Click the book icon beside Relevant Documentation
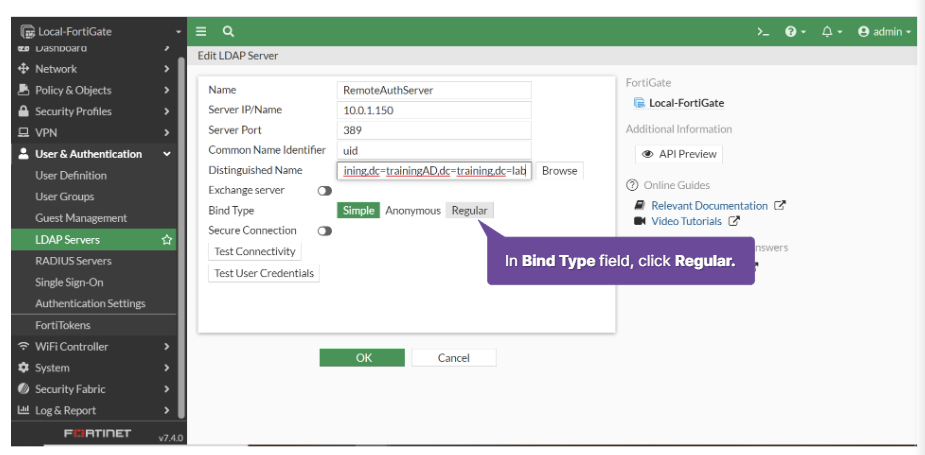Screen dimensions: 925x455 click(x=639, y=205)
